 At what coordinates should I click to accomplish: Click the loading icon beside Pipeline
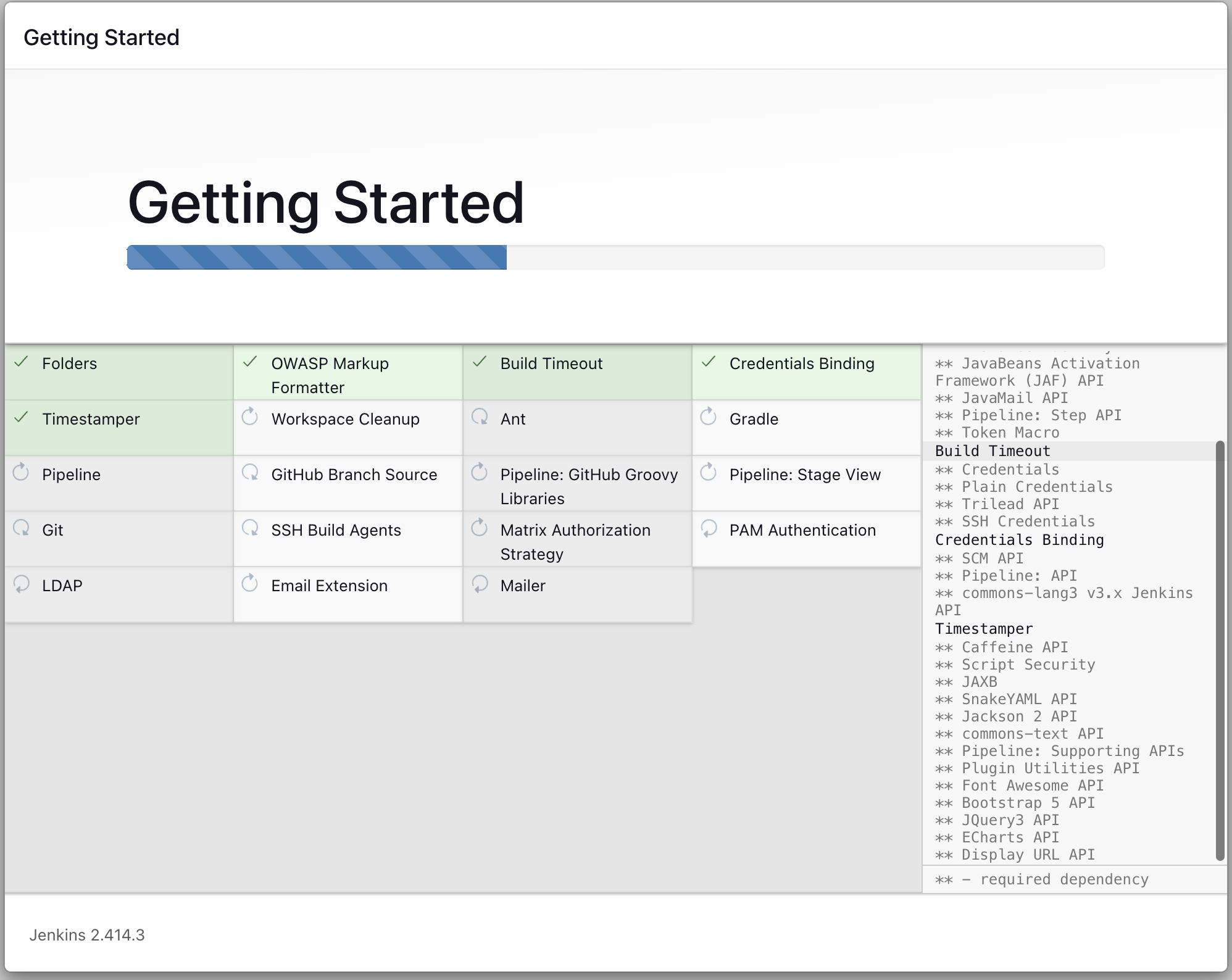pyautogui.click(x=22, y=473)
